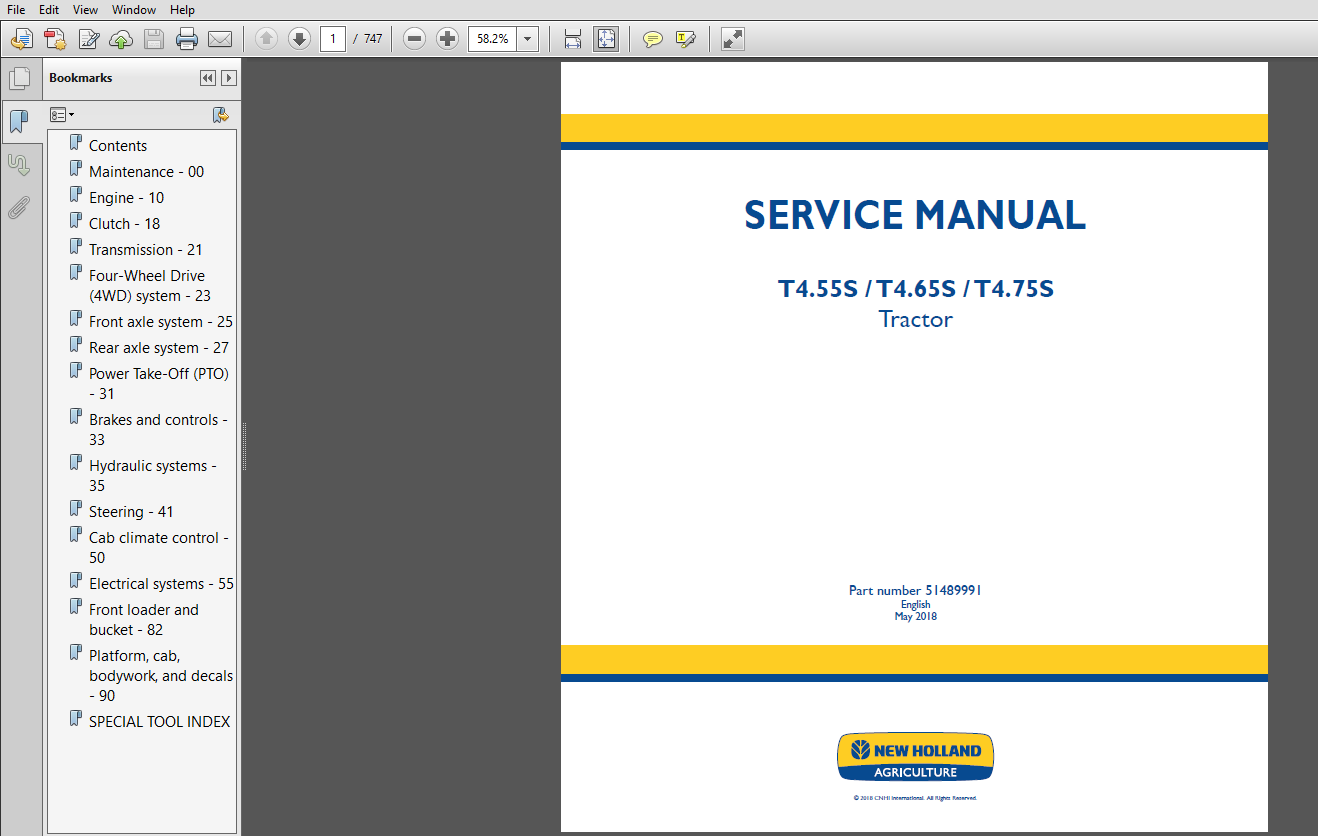Open the Page Thumbnails panel icon
The height and width of the screenshot is (836, 1318).
[18, 79]
